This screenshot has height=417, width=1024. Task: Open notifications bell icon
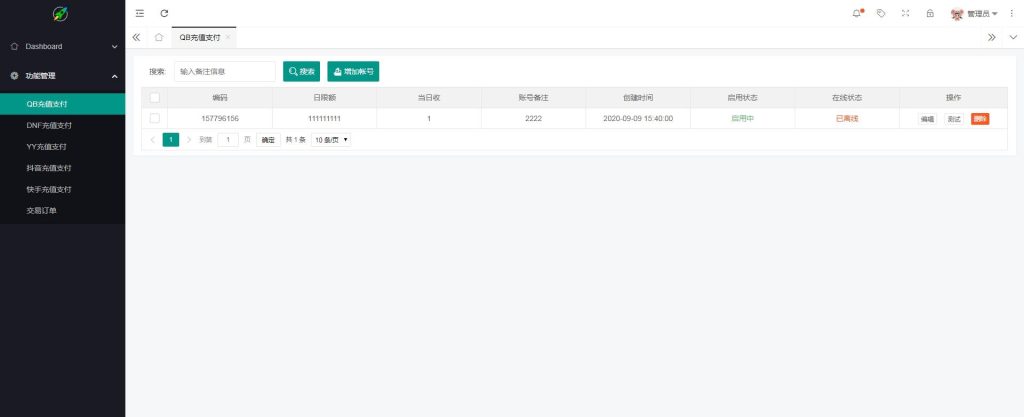(857, 13)
